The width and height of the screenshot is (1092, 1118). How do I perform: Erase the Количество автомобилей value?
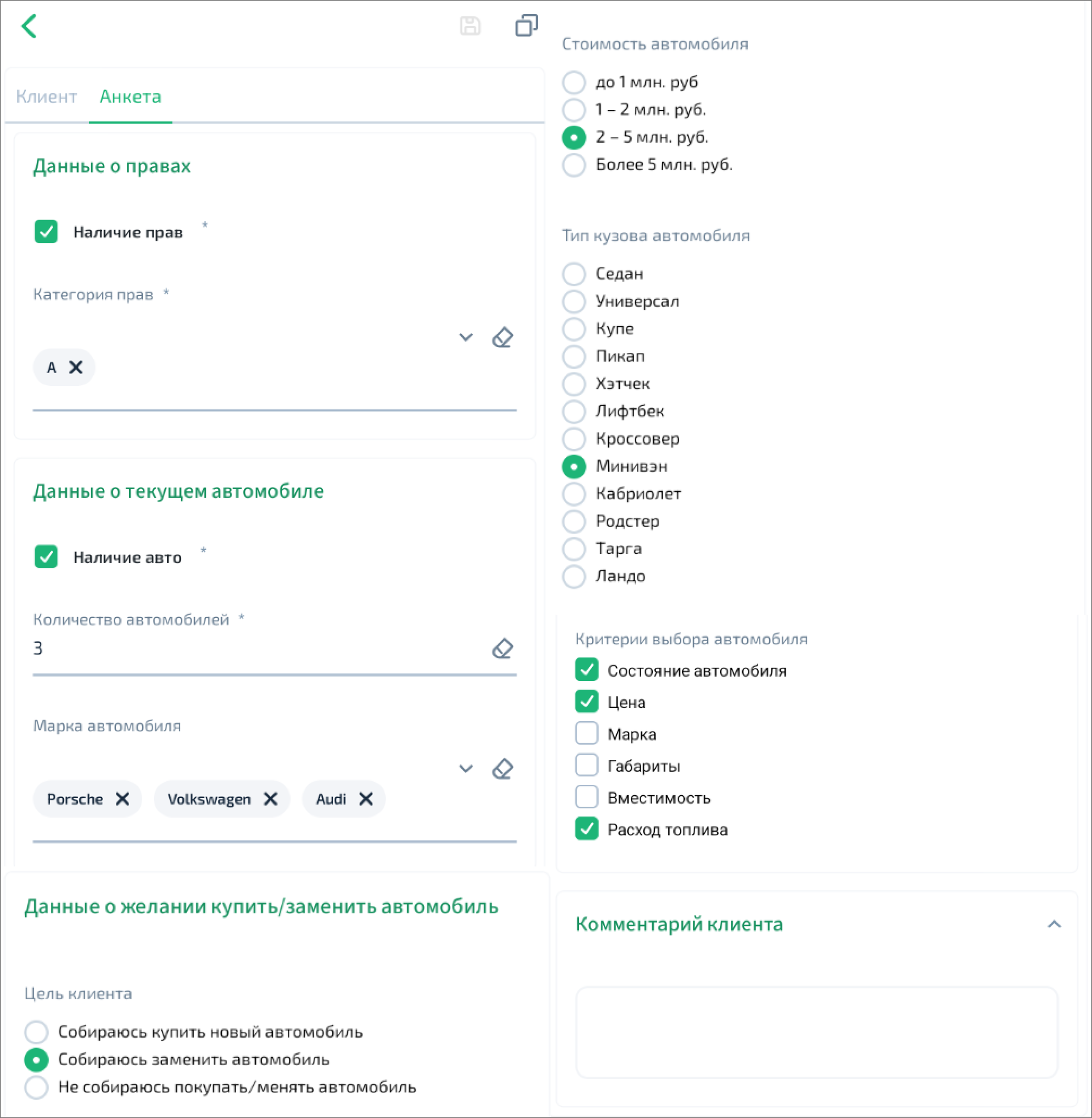[503, 649]
